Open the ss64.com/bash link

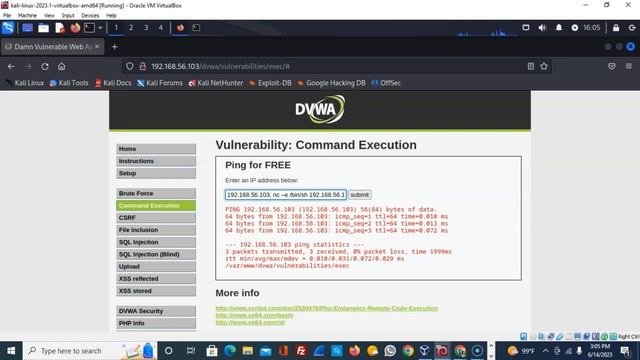point(254,315)
